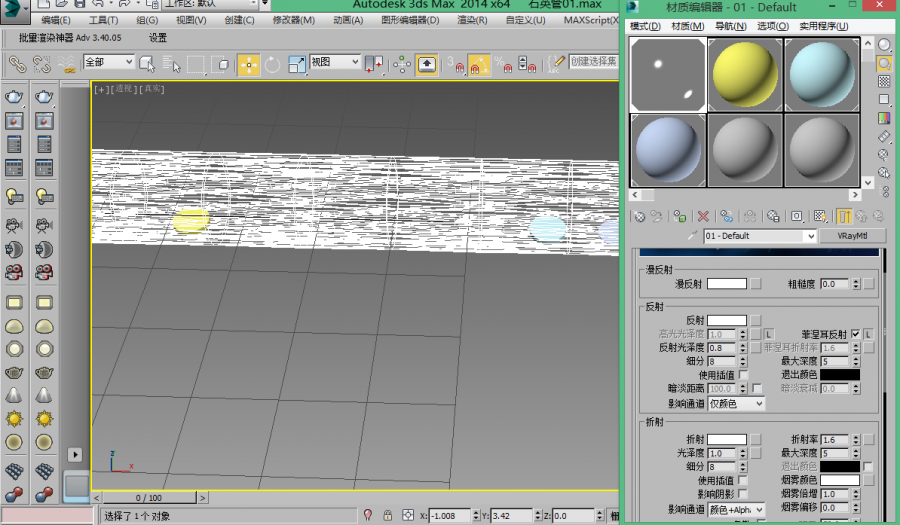Toggle the Angle Snap icon
Screen dimensions: 900x525
pyautogui.click(x=479, y=64)
